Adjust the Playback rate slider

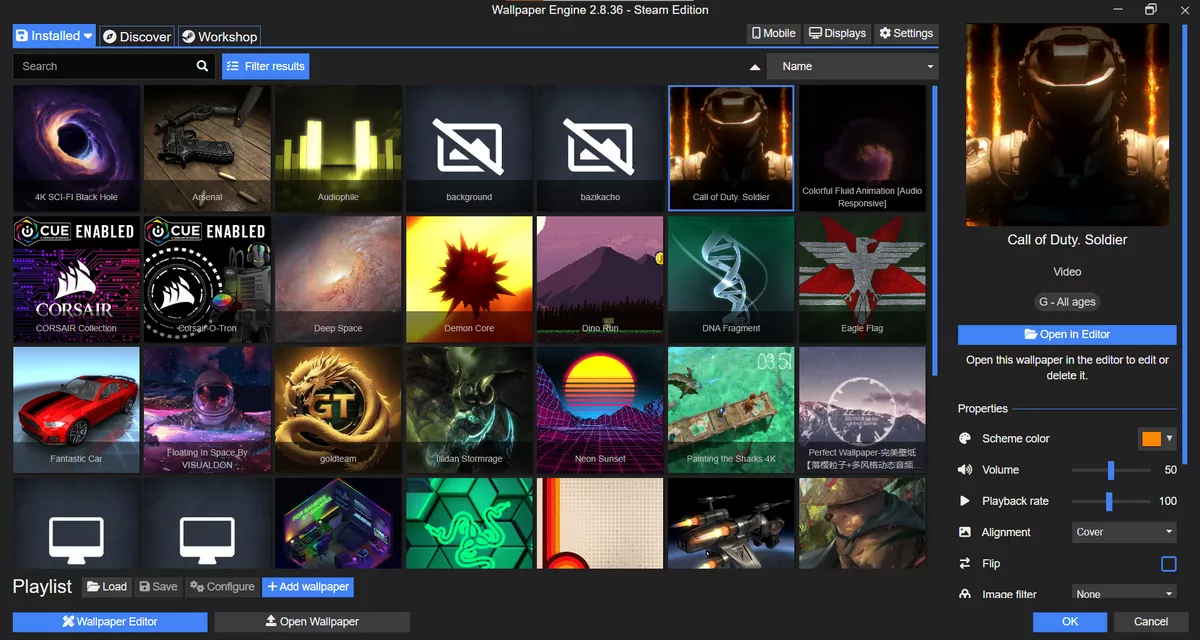(x=1110, y=501)
